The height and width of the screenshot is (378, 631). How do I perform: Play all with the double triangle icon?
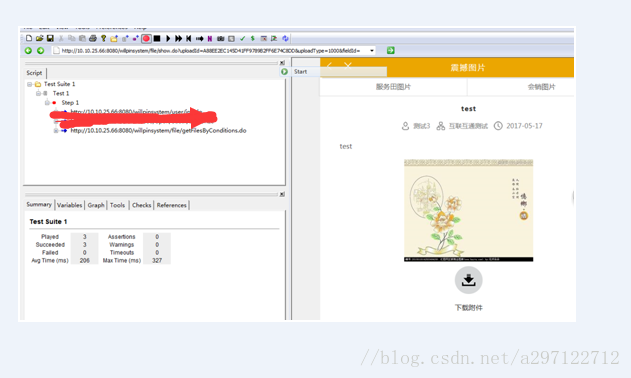click(x=179, y=38)
